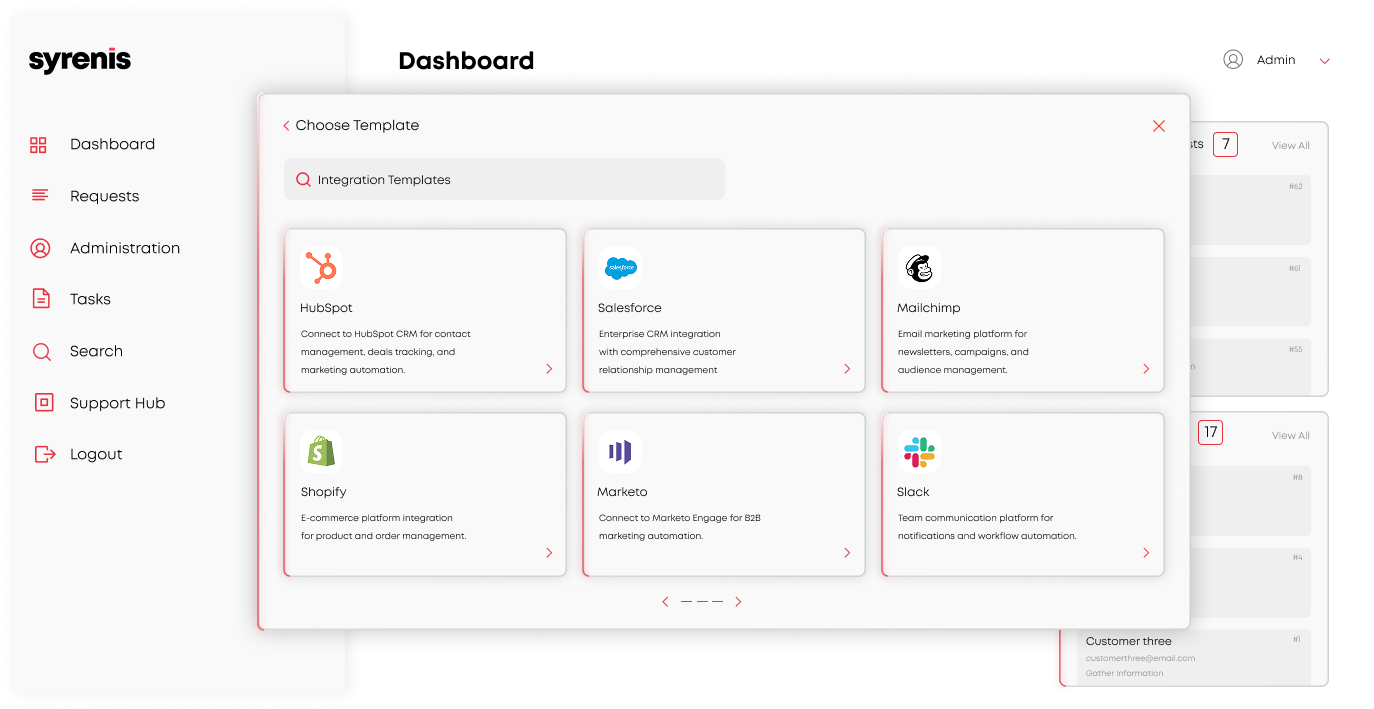Open Support Hub from sidebar
Viewport: 1374px width, 709px height.
tap(117, 403)
